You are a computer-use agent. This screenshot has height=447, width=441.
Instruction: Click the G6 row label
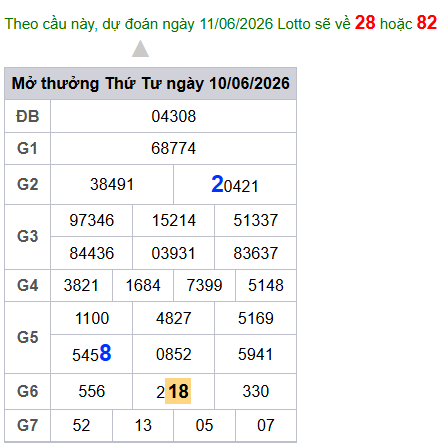28,391
